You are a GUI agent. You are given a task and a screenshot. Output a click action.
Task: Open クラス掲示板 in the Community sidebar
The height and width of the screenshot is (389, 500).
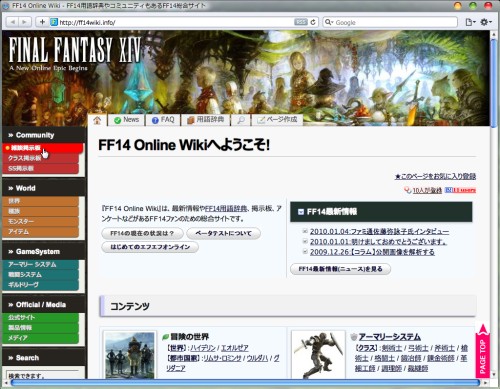[x=41, y=158]
